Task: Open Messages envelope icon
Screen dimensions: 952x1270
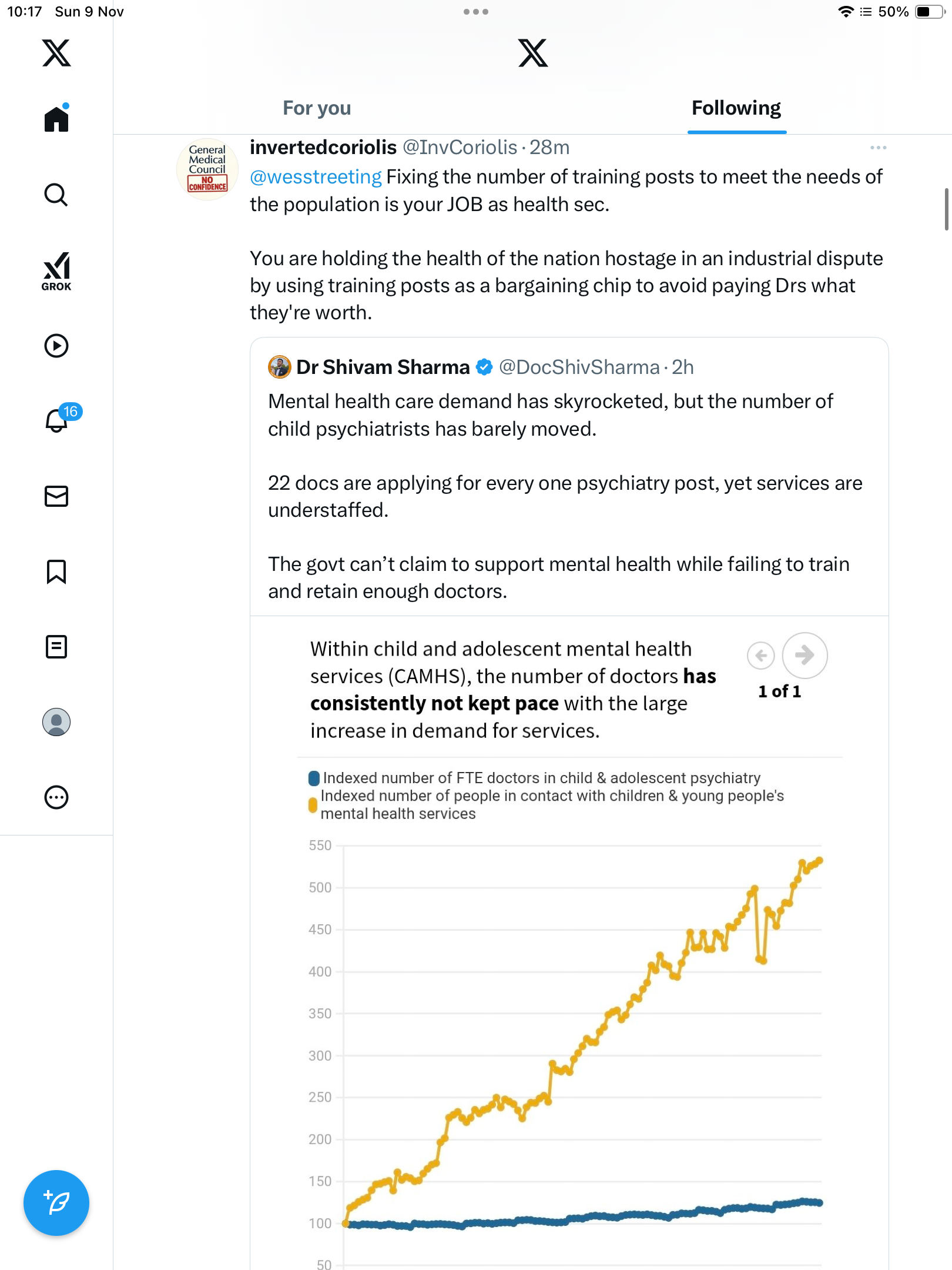Action: pos(56,496)
